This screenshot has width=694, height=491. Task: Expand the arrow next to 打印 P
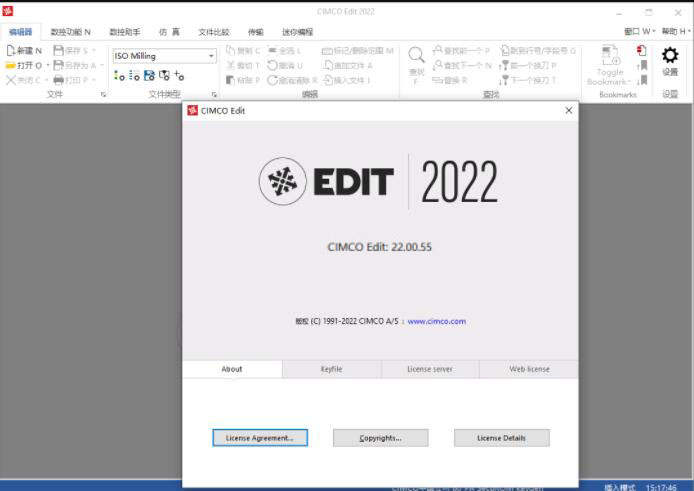[94, 80]
